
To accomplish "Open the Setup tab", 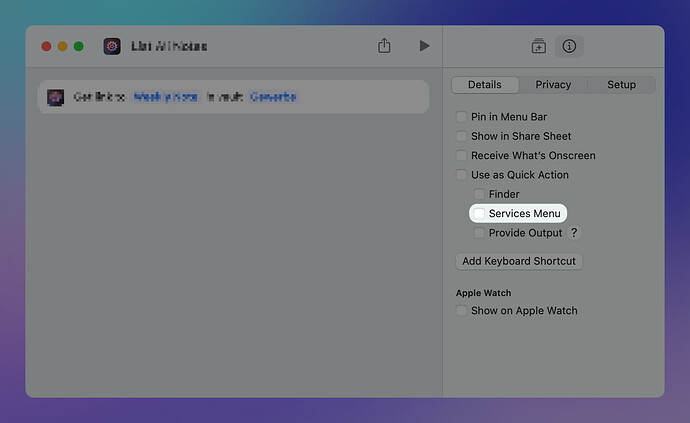I will point(621,85).
